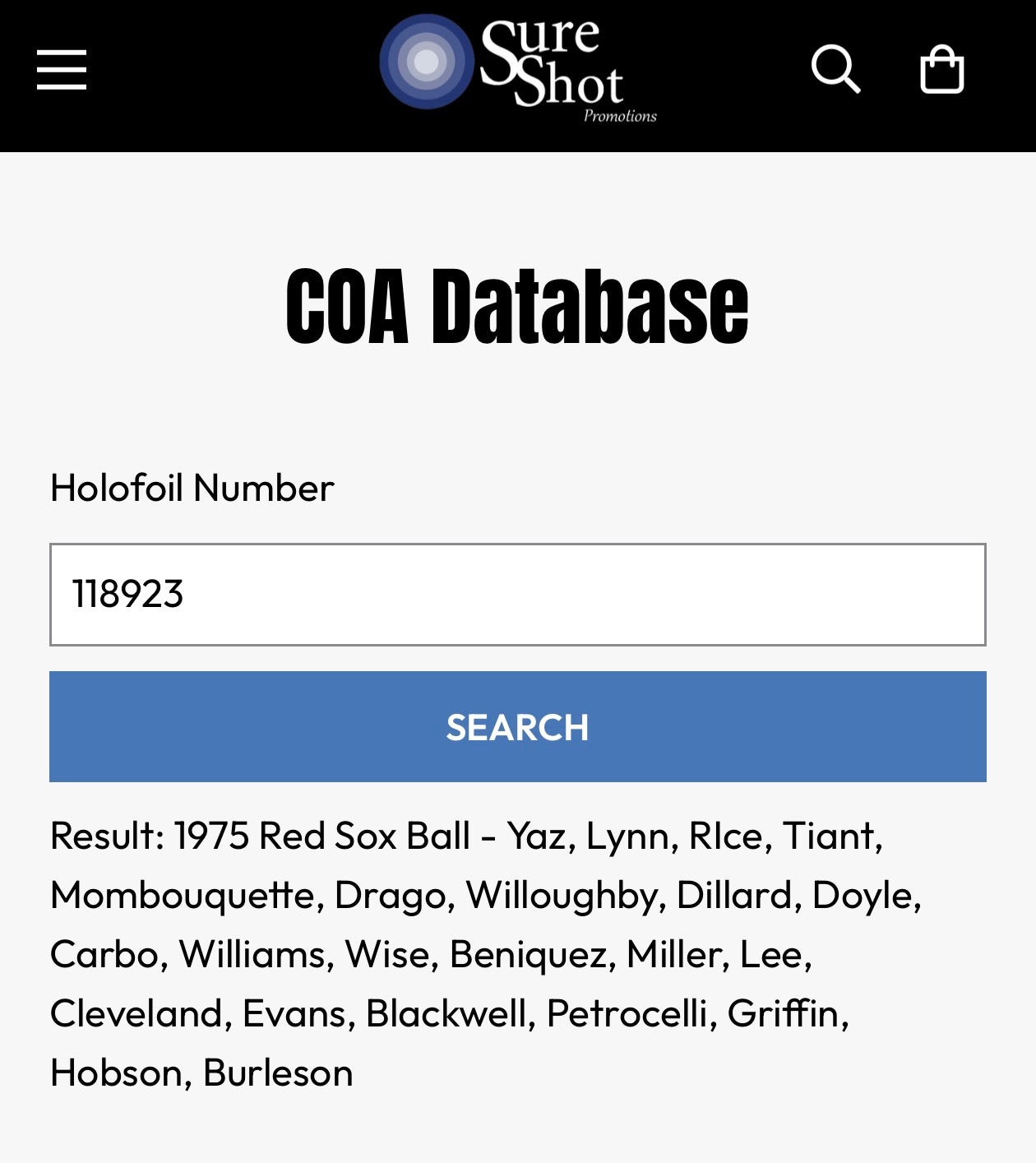Screen dimensions: 1036x1163
Task: Click the name Willoughby in the result
Action: (566, 895)
